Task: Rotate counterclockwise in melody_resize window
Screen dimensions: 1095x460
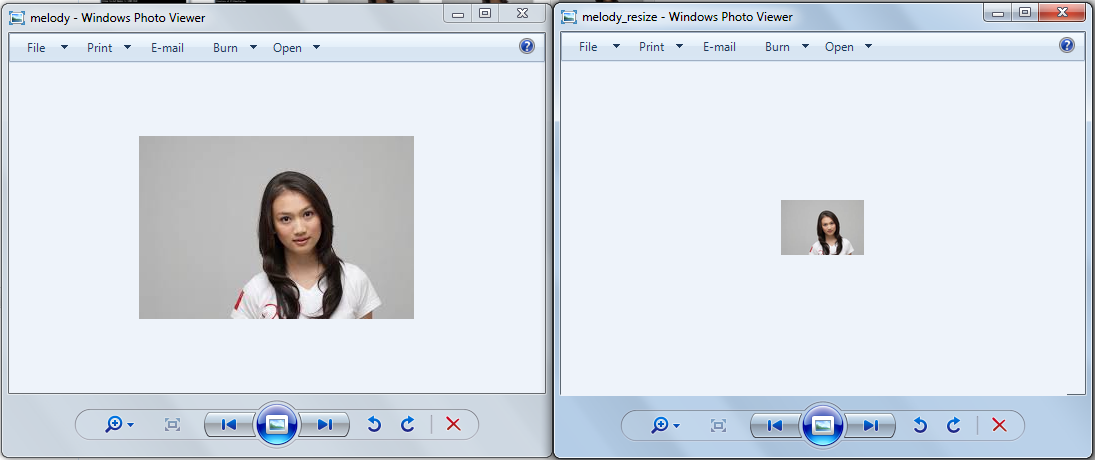Action: [x=920, y=424]
